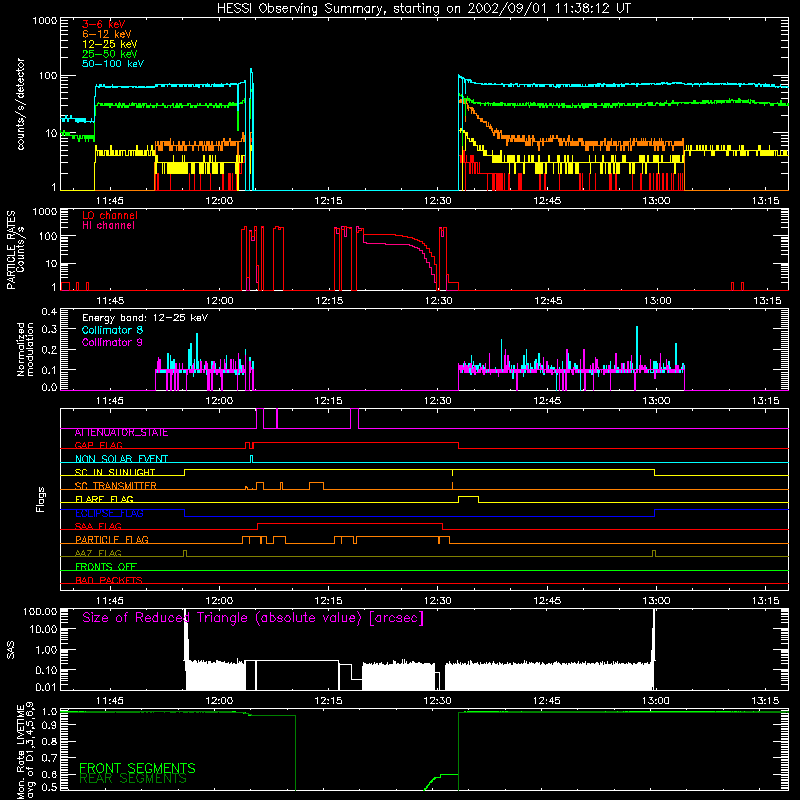Click the SAA_FLAG label

tap(98, 526)
